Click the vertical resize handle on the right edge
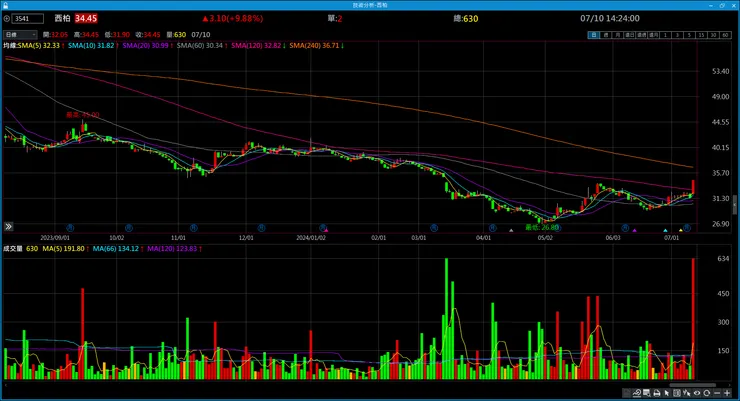 click(735, 205)
